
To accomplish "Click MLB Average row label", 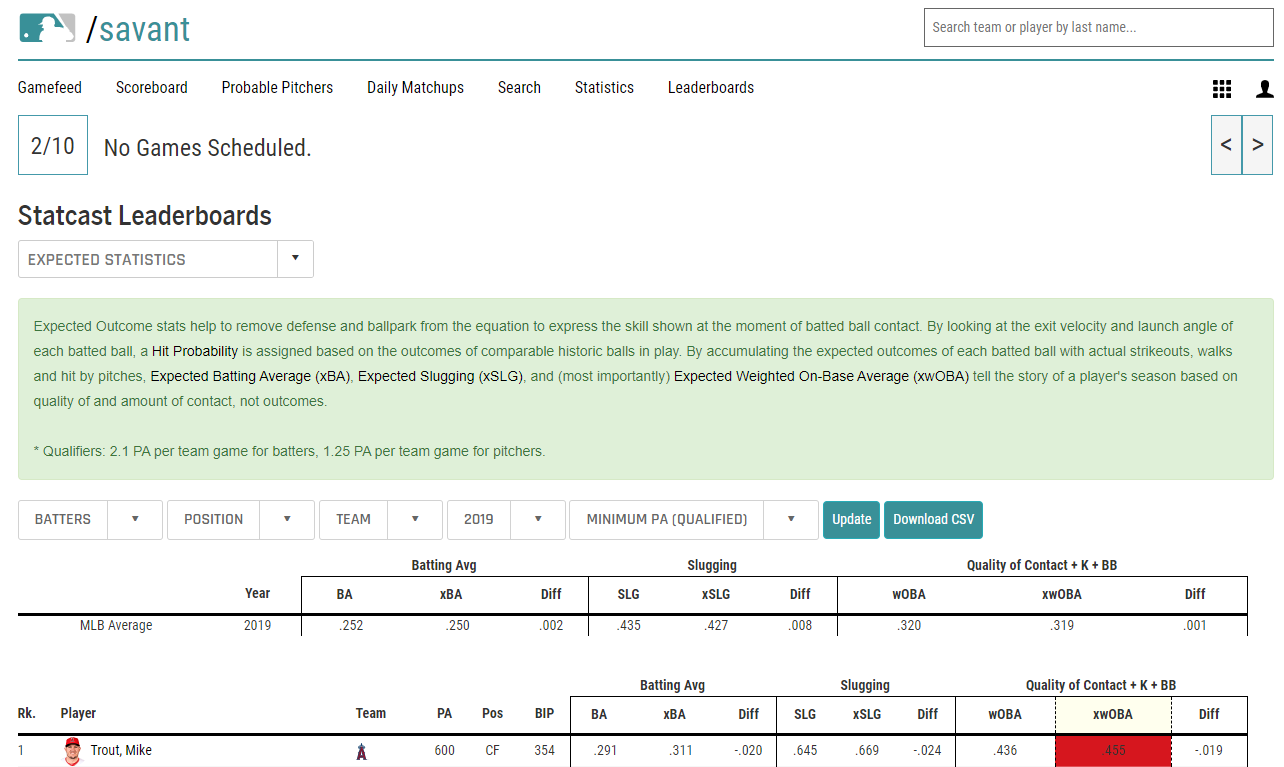I will [x=116, y=626].
